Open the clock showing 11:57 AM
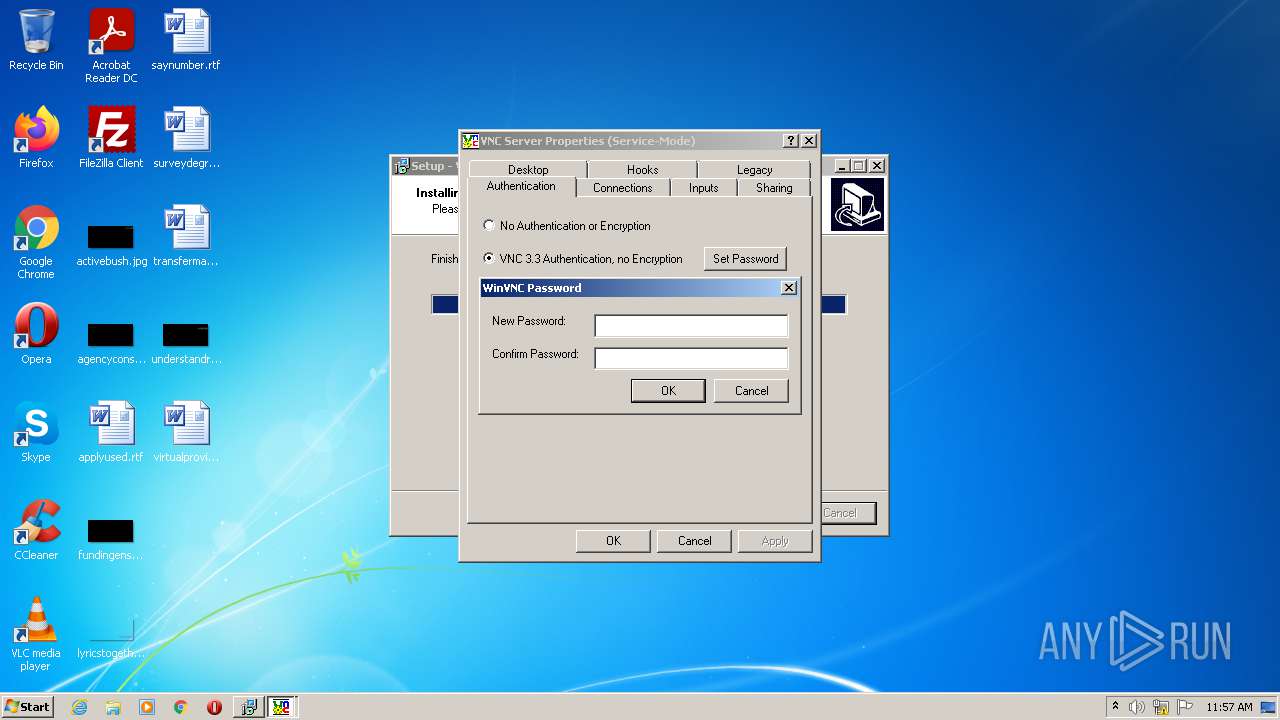The width and height of the screenshot is (1280, 720). (1229, 707)
